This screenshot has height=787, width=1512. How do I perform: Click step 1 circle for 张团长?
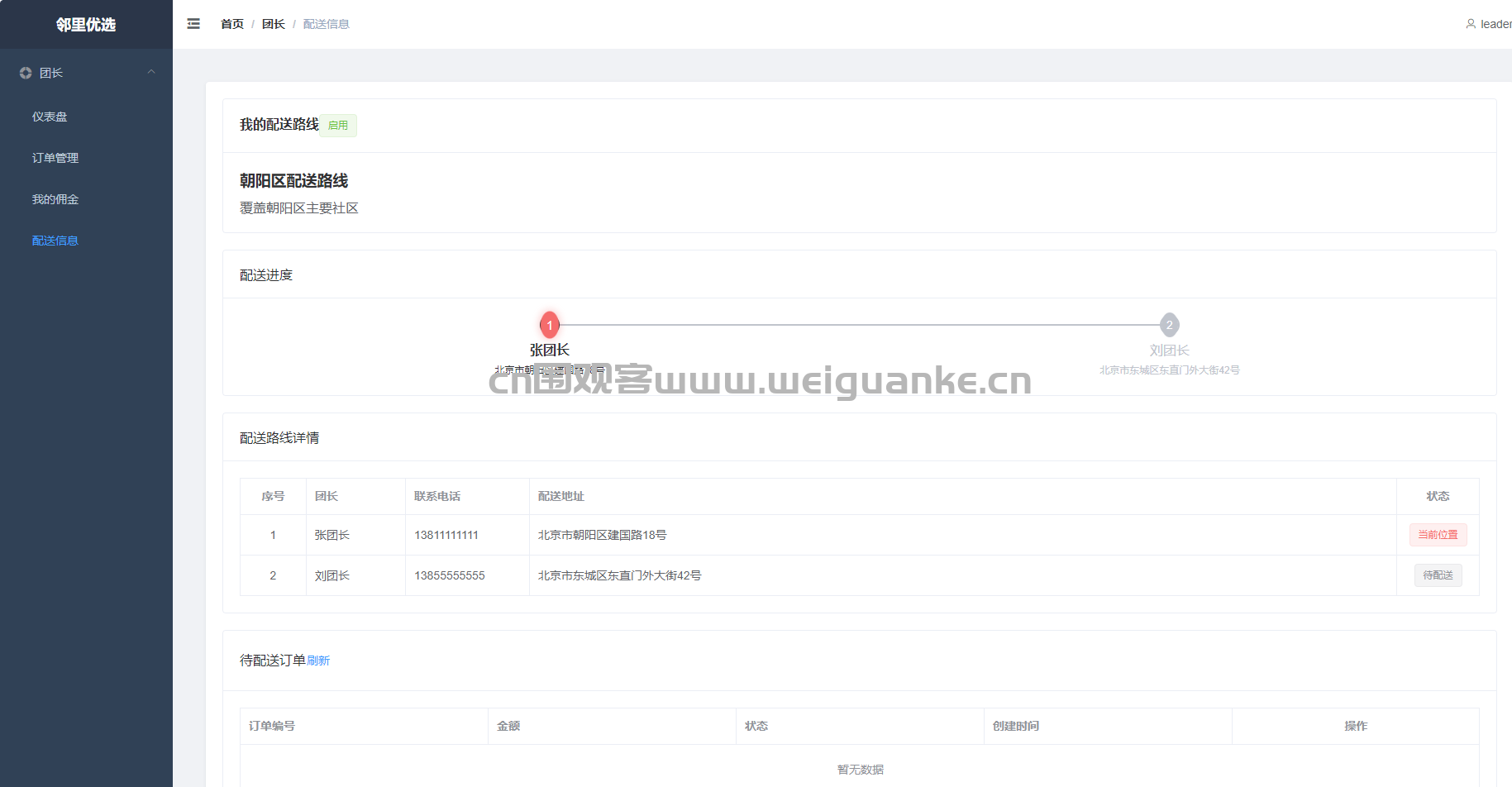click(x=550, y=325)
